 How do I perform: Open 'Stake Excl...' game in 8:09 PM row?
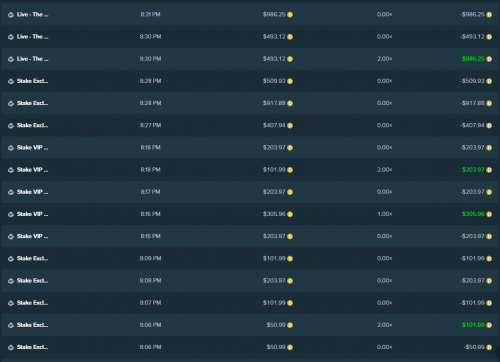coord(33,258)
